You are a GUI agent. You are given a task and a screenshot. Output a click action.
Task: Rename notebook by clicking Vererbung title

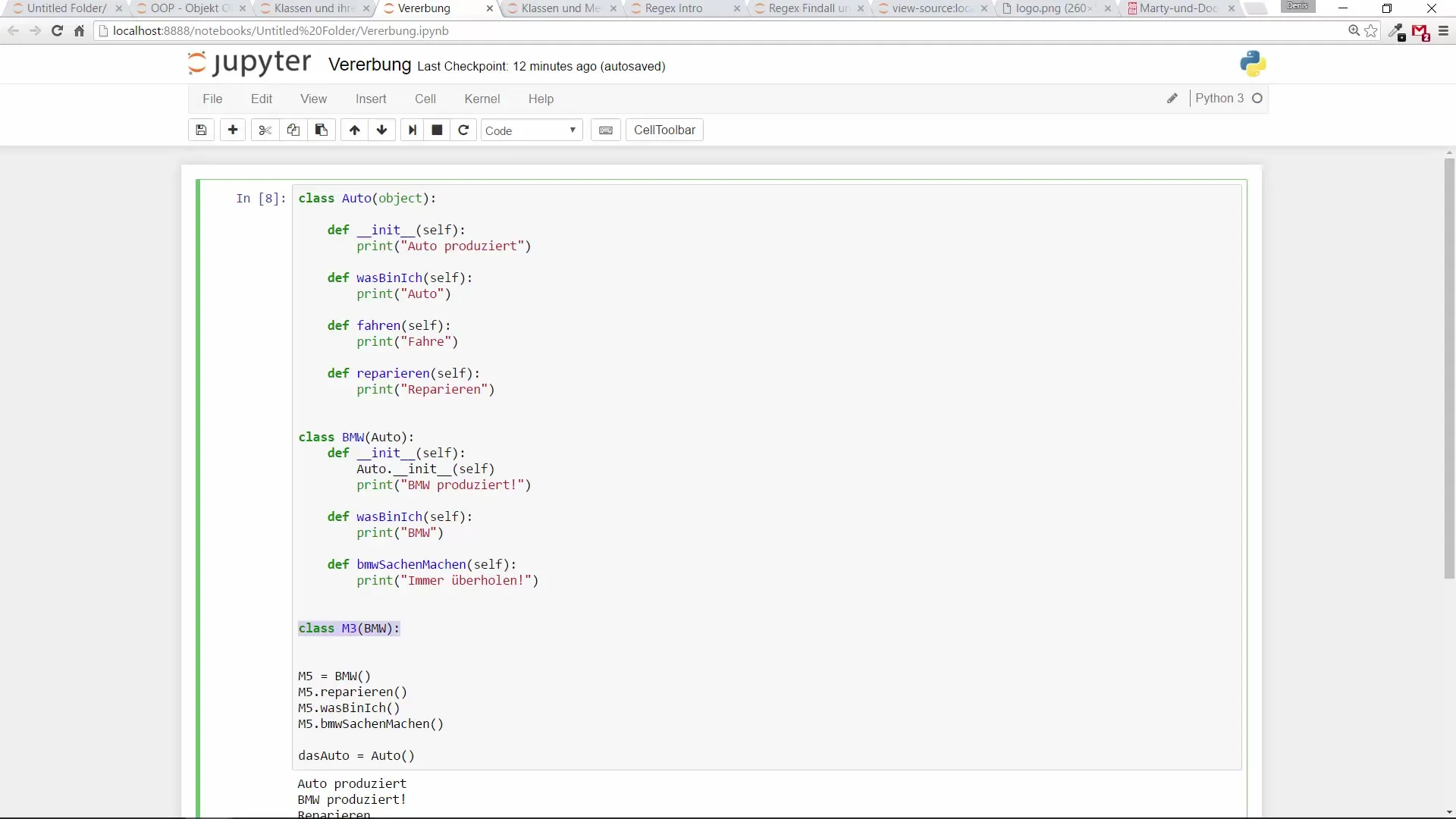tap(370, 65)
